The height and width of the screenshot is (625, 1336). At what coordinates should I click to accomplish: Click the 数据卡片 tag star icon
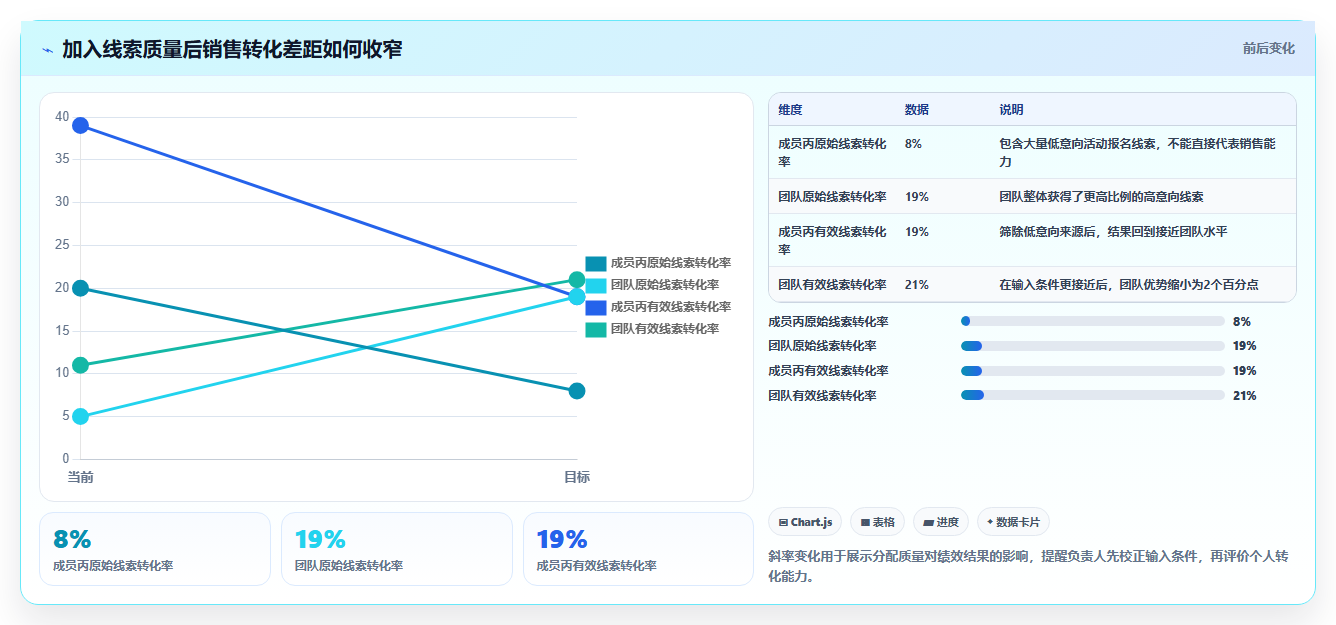coord(990,522)
